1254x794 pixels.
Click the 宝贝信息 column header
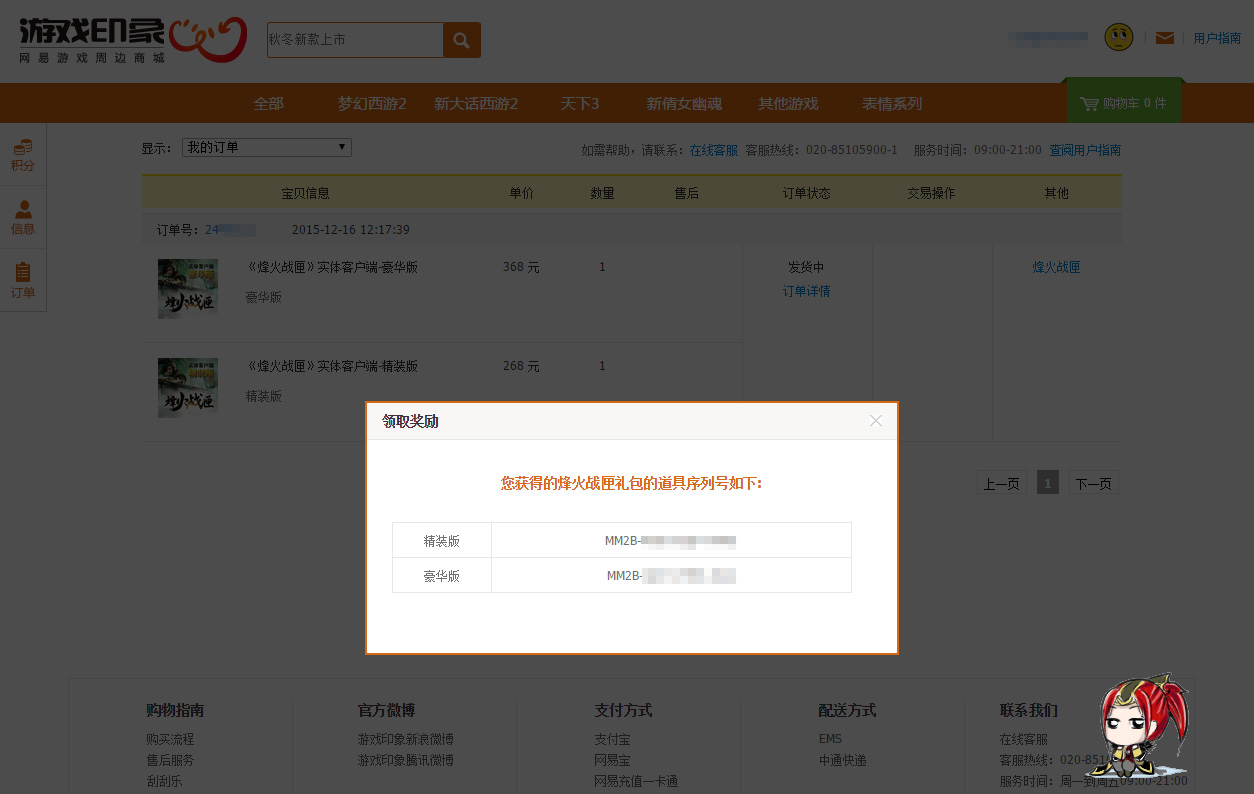click(x=305, y=193)
